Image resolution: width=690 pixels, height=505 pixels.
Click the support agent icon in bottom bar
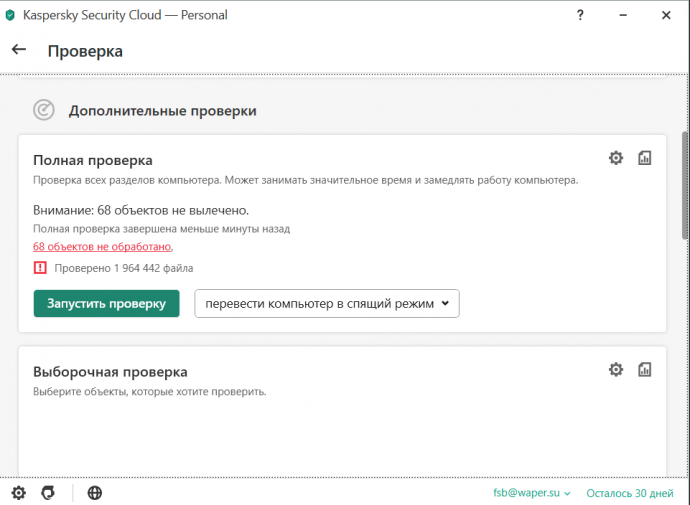(48, 493)
